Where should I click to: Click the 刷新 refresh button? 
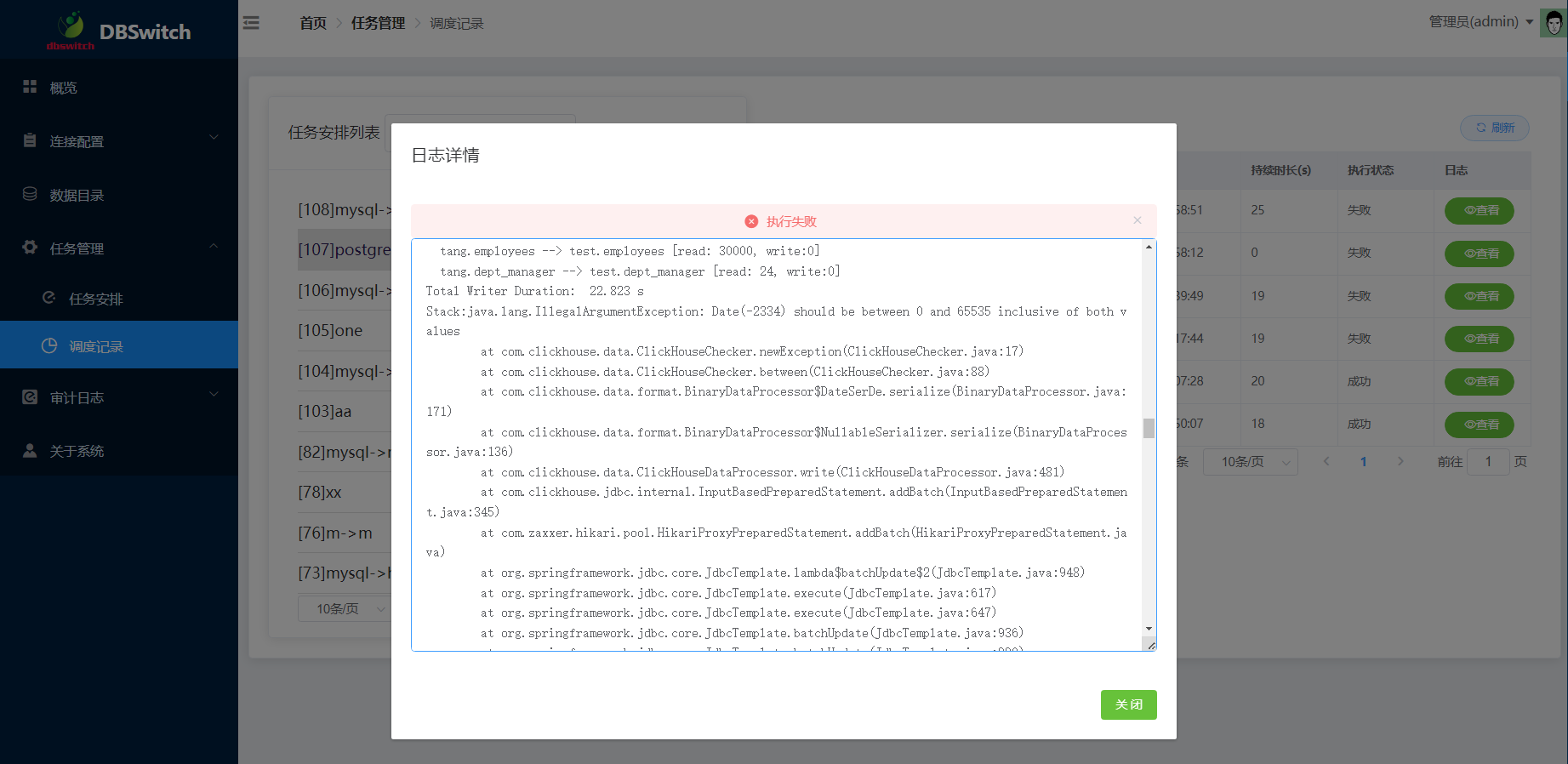tap(1494, 128)
